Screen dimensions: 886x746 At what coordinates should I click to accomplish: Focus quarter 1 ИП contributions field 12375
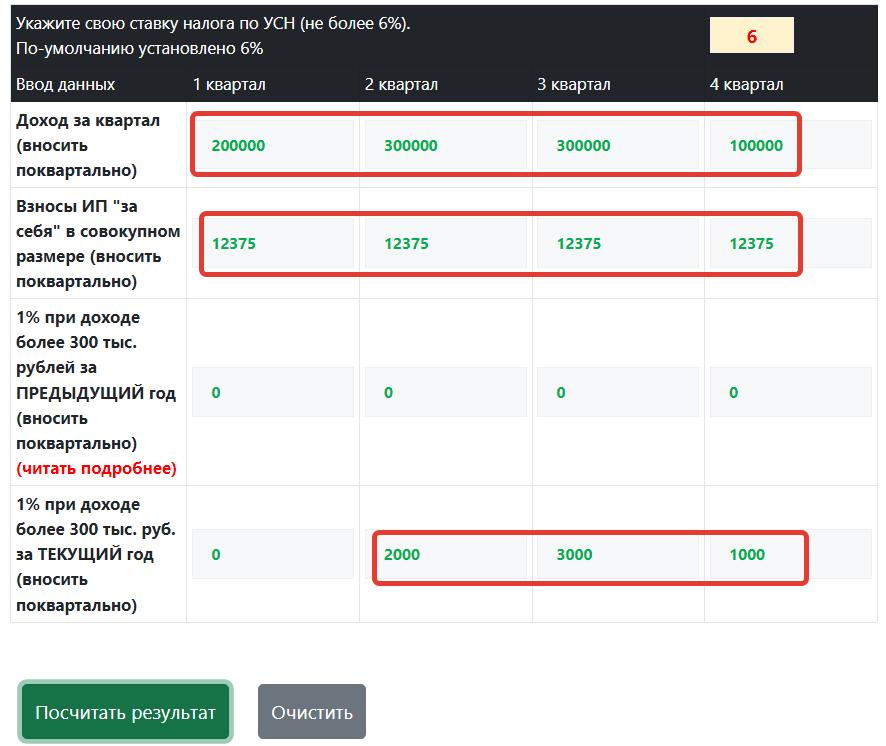(x=273, y=243)
